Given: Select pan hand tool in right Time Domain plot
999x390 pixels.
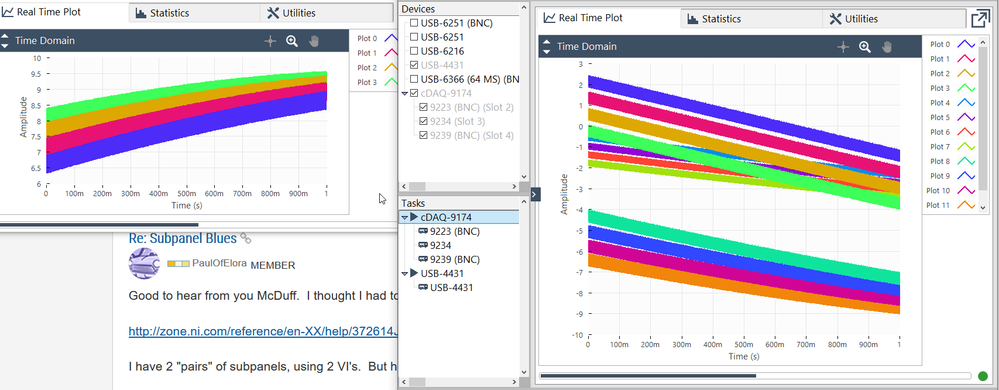Looking at the screenshot, I should tap(887, 47).
